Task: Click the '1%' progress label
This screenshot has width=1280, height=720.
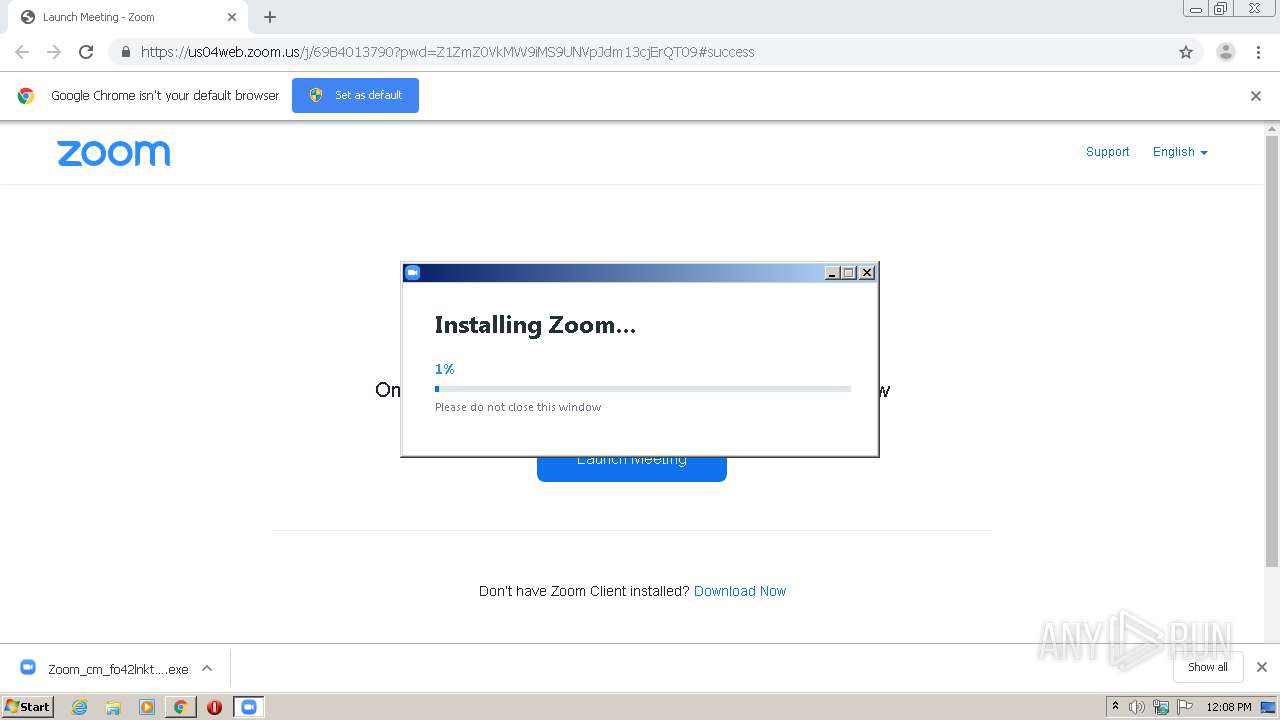Action: click(x=444, y=369)
